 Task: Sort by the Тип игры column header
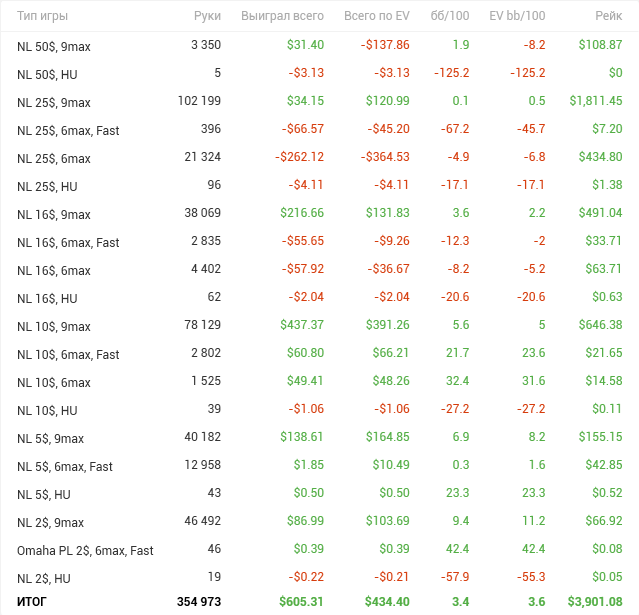coord(44,17)
